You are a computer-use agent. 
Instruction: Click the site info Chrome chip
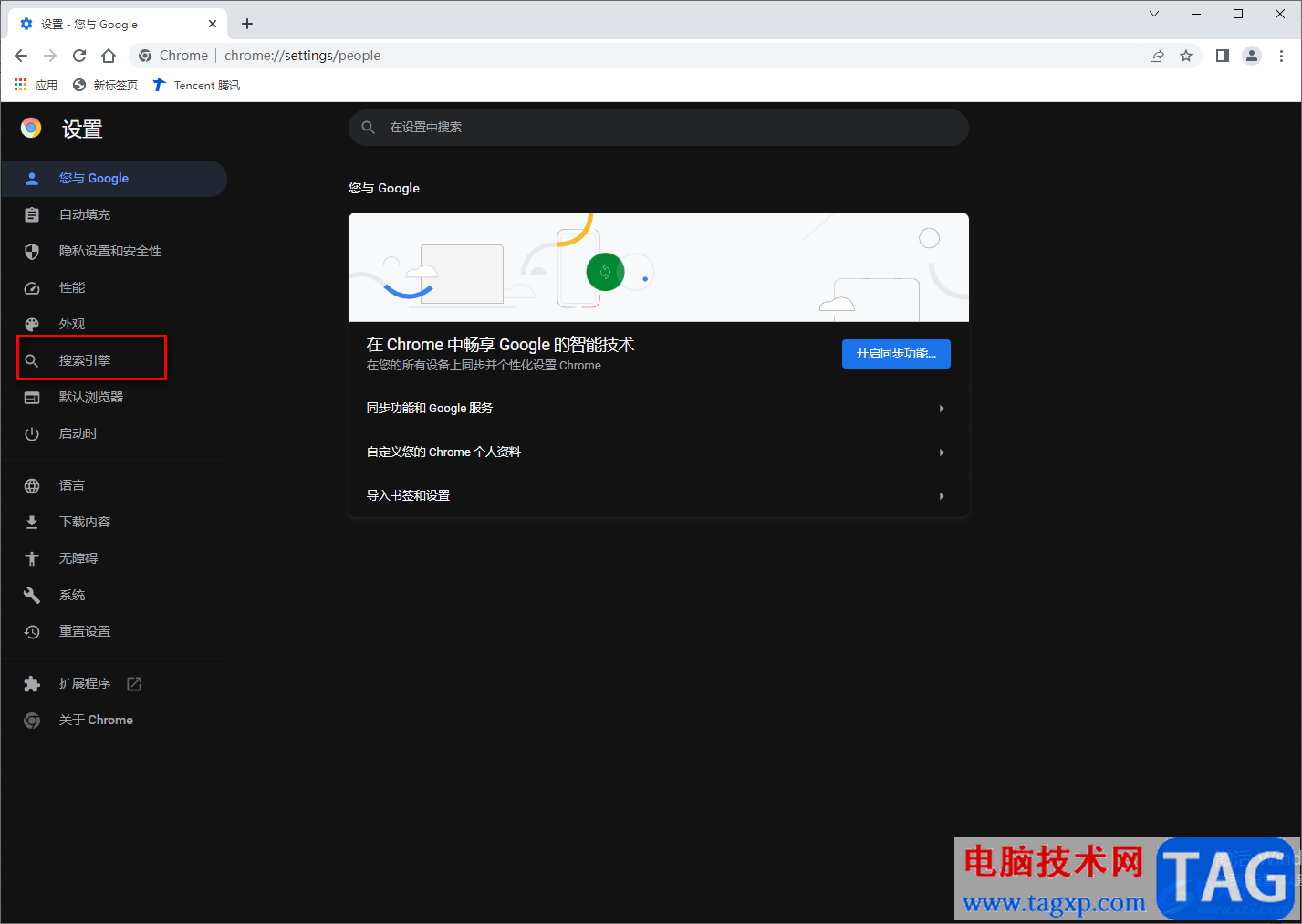tap(173, 56)
